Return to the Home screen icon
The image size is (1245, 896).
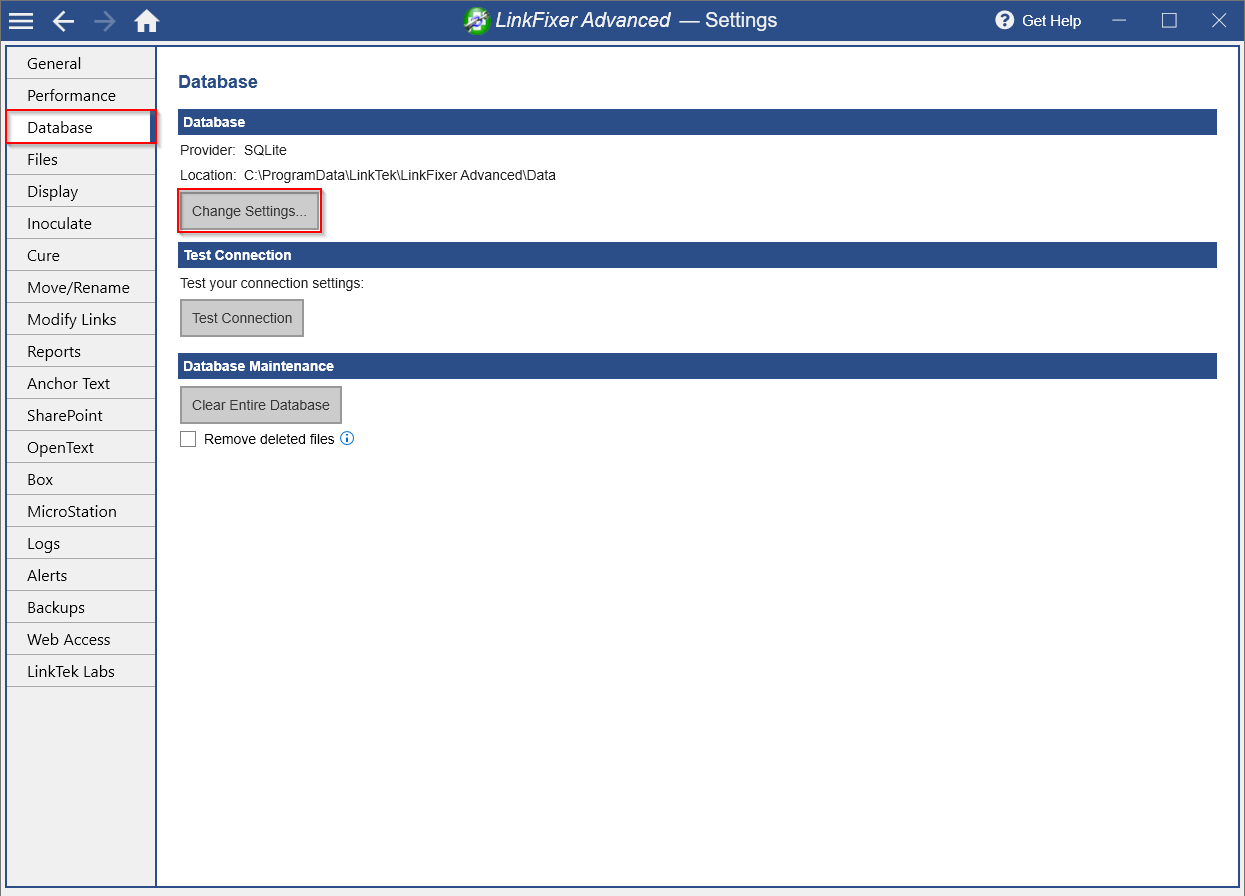147,21
